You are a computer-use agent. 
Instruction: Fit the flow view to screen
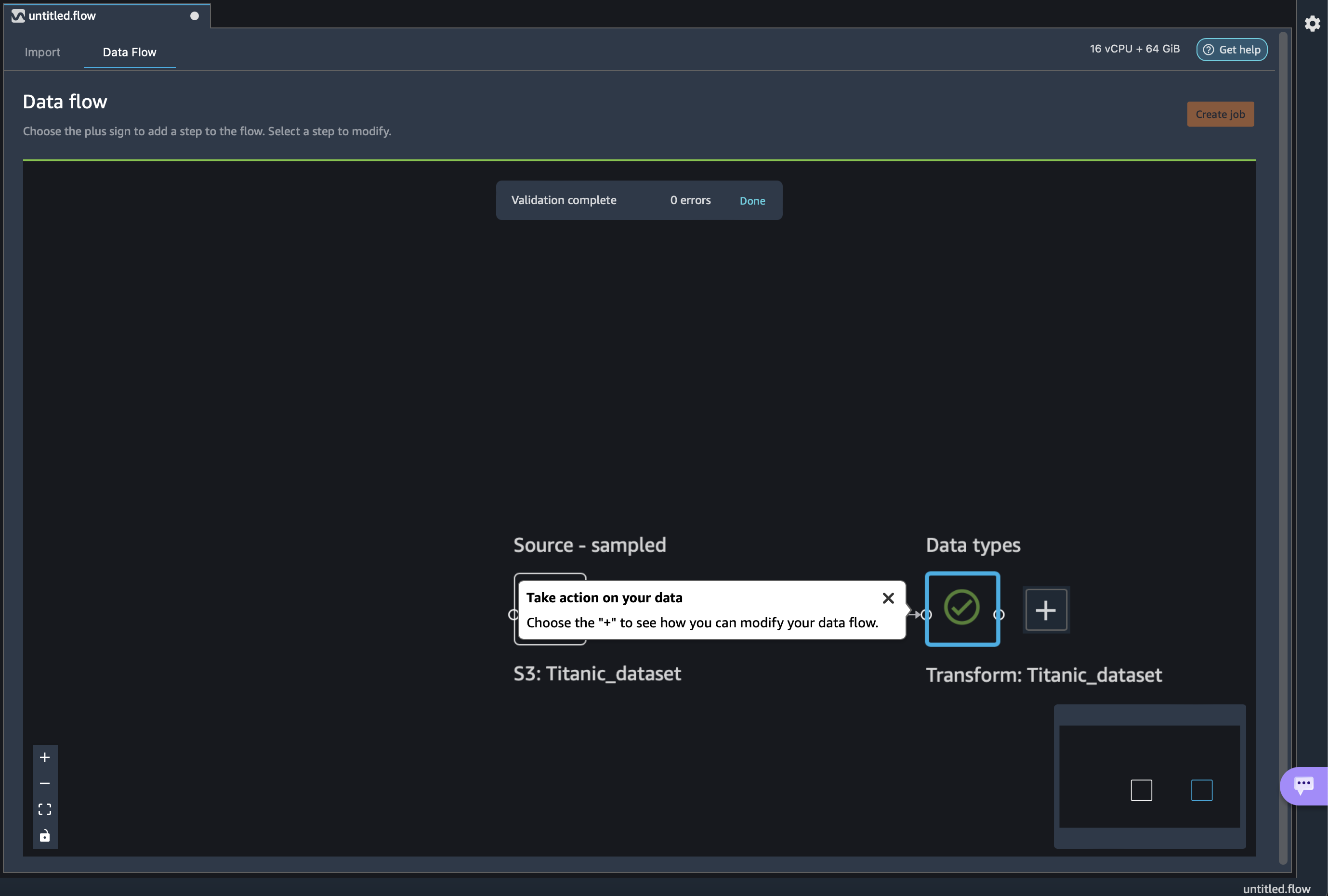pyautogui.click(x=45, y=809)
